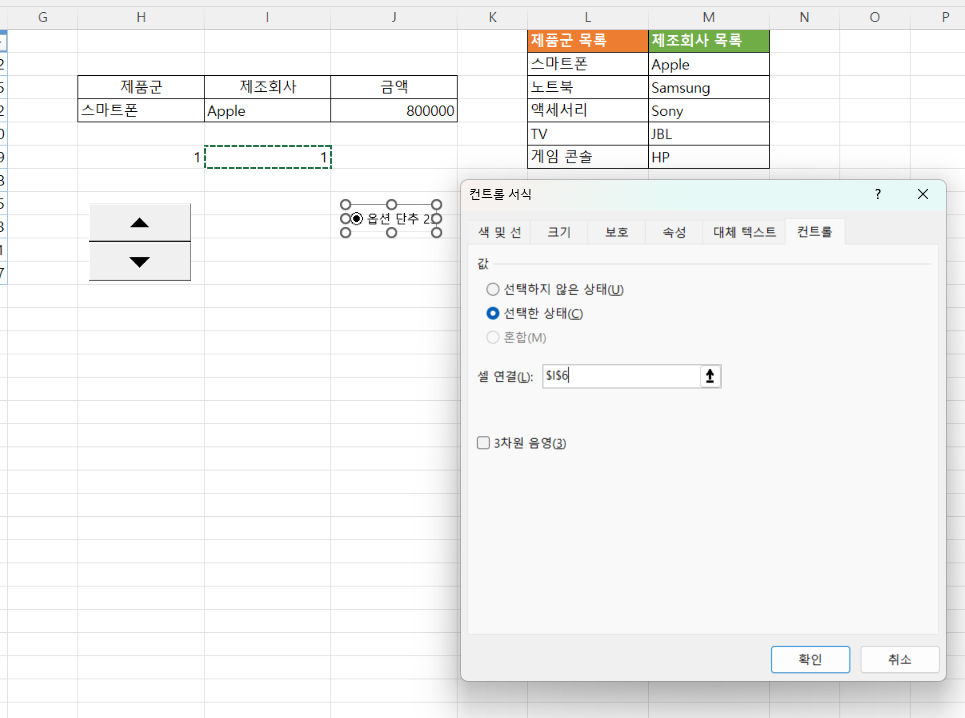
Task: Click the collapse dialog arrow beside 셀 연결
Action: (x=710, y=376)
